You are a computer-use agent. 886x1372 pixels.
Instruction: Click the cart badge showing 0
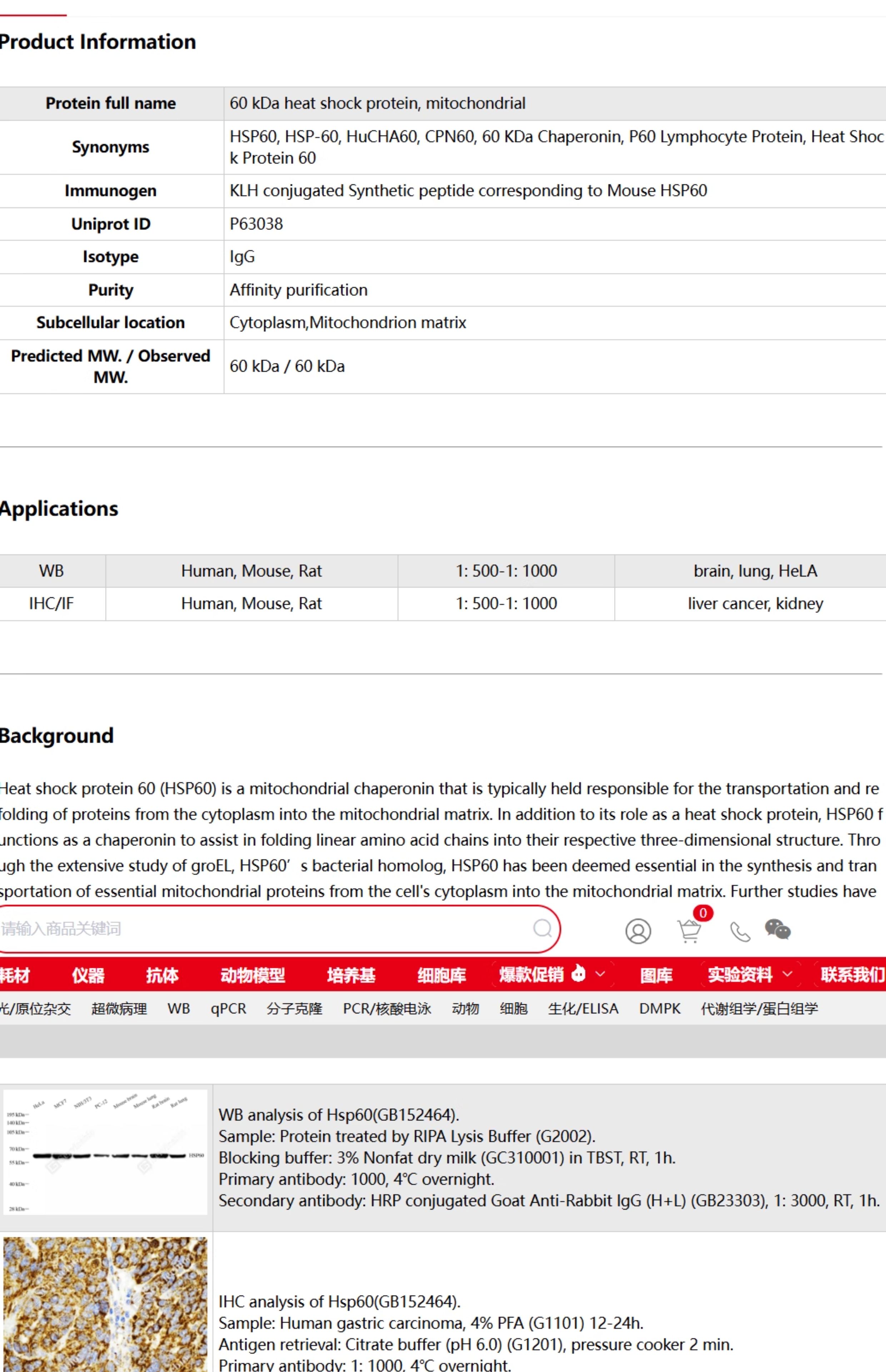[x=703, y=913]
